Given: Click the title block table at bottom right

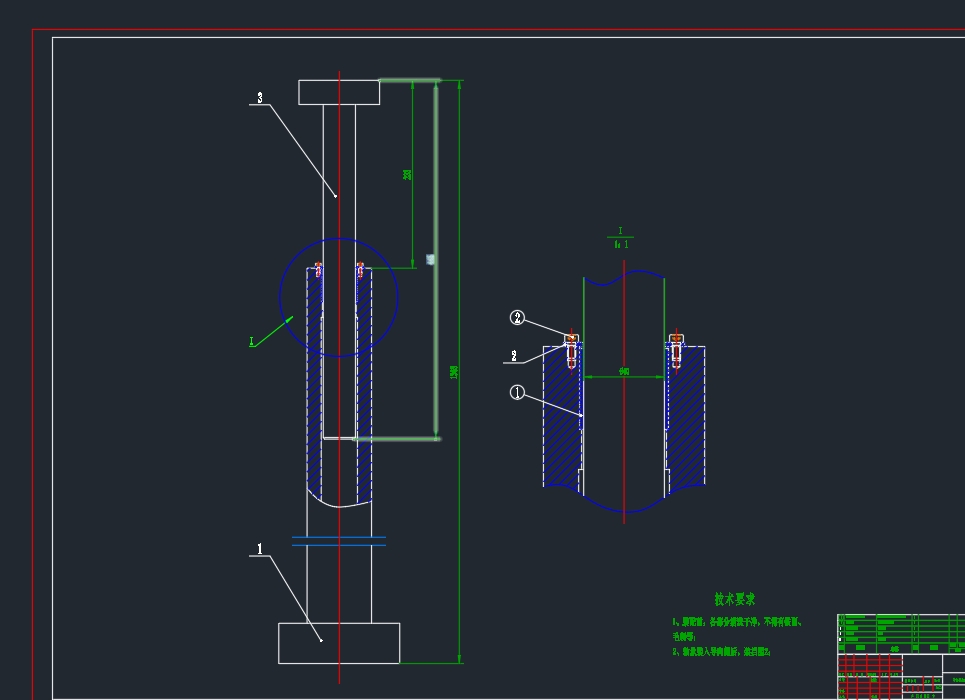Looking at the screenshot, I should pyautogui.click(x=901, y=657).
